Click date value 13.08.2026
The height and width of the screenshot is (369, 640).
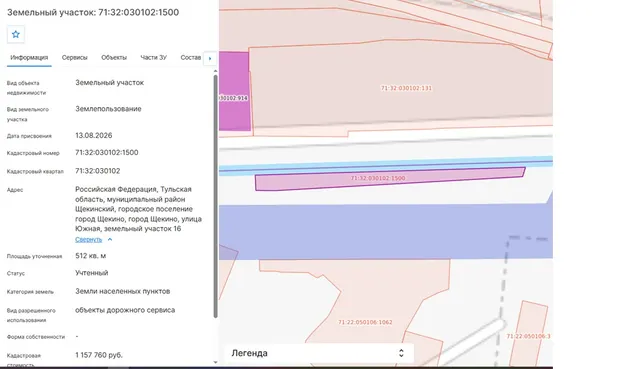(x=93, y=136)
